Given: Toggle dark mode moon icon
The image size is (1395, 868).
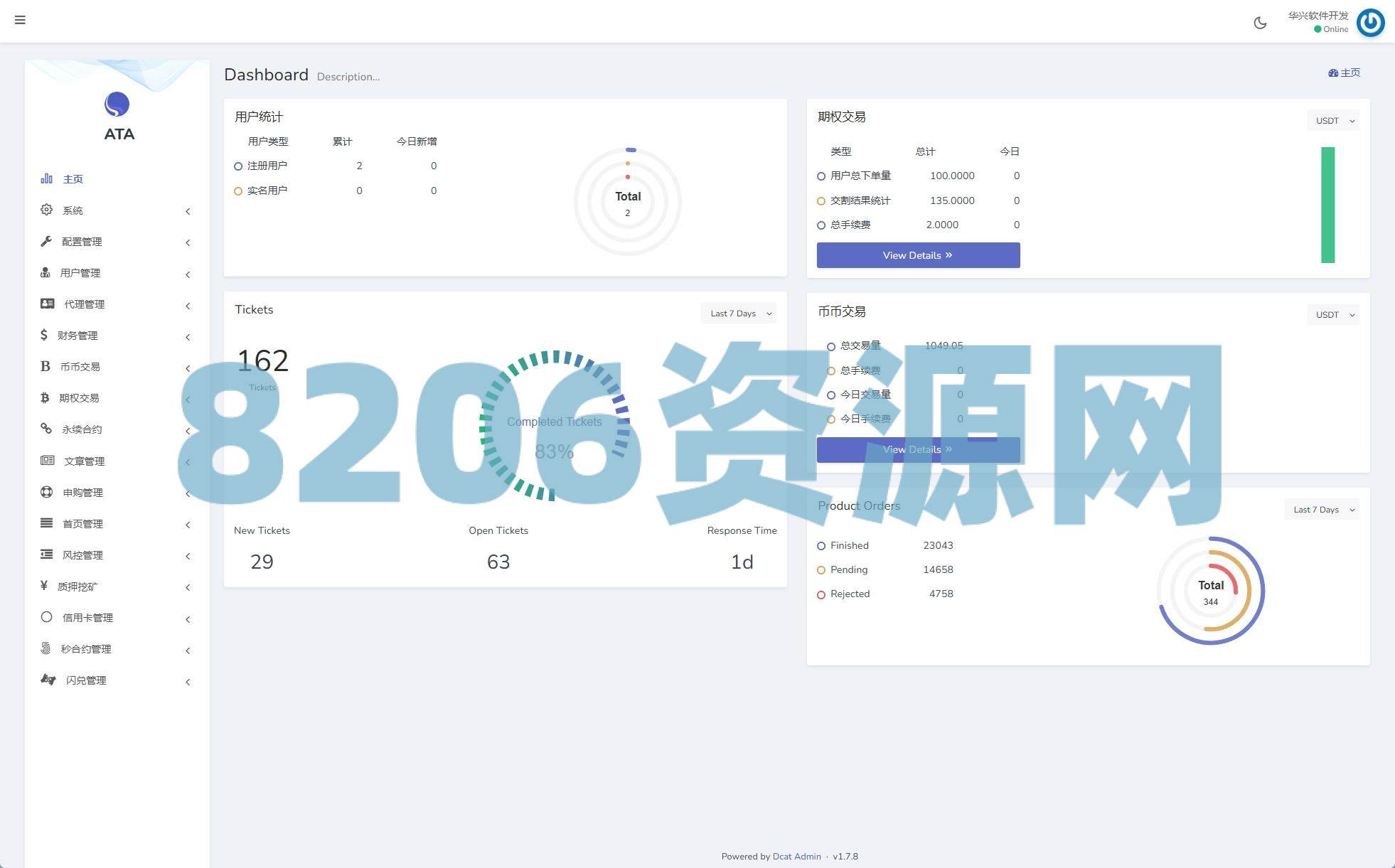Looking at the screenshot, I should (1260, 23).
